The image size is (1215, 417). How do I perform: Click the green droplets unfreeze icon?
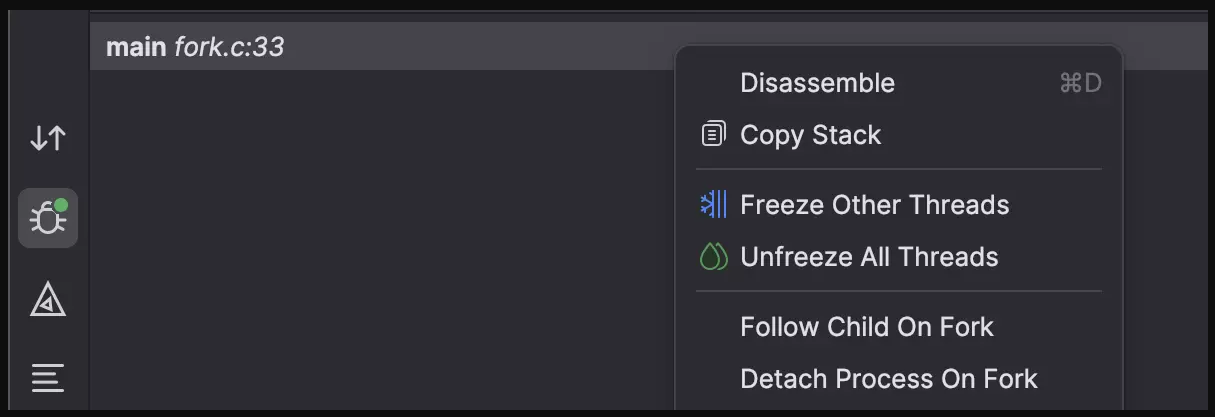[713, 257]
